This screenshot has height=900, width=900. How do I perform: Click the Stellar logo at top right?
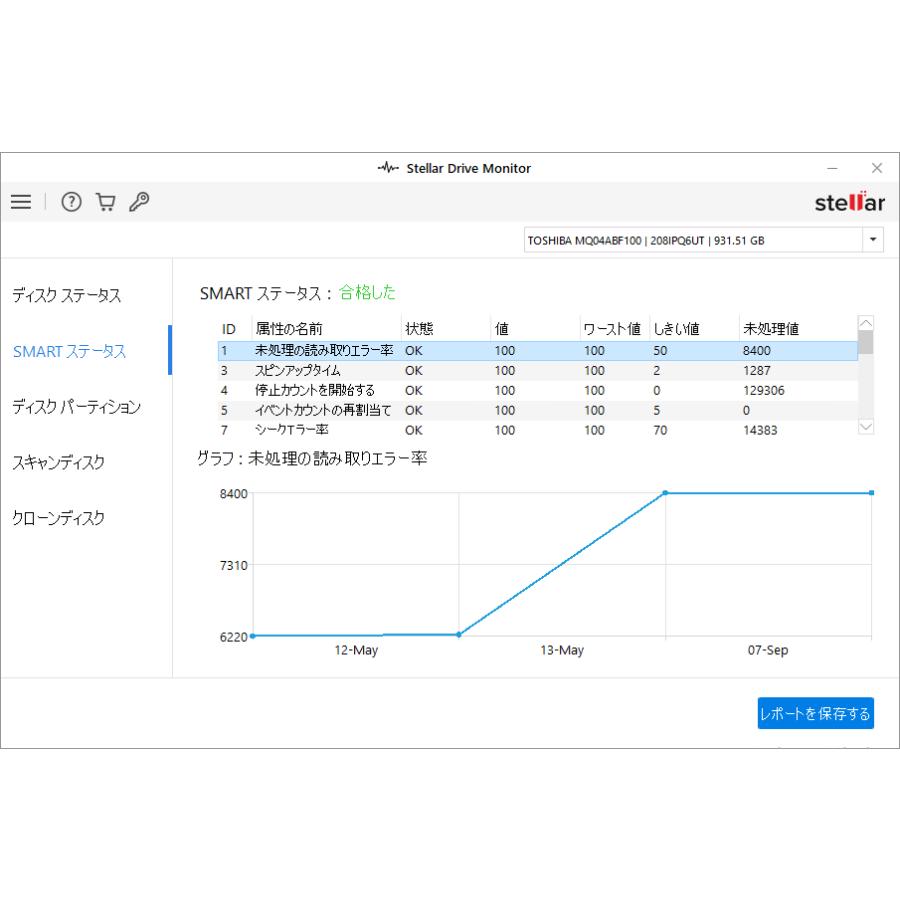click(849, 203)
